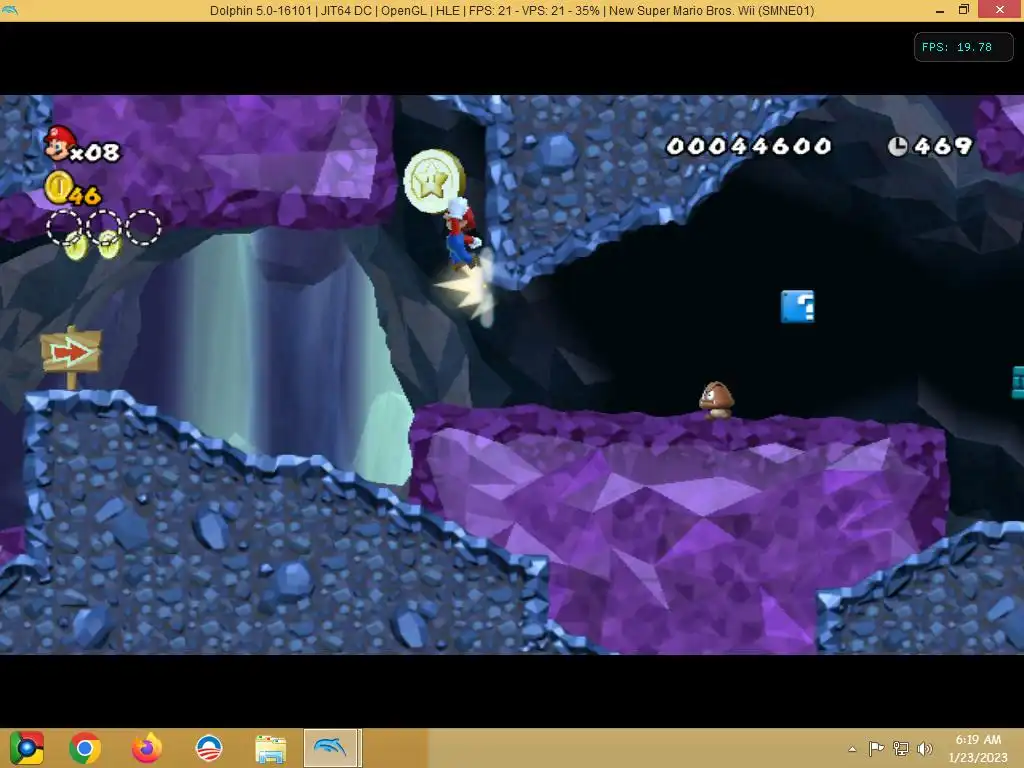Click the second empty Star Coin slot
This screenshot has height=768, width=1024.
pyautogui.click(x=104, y=227)
